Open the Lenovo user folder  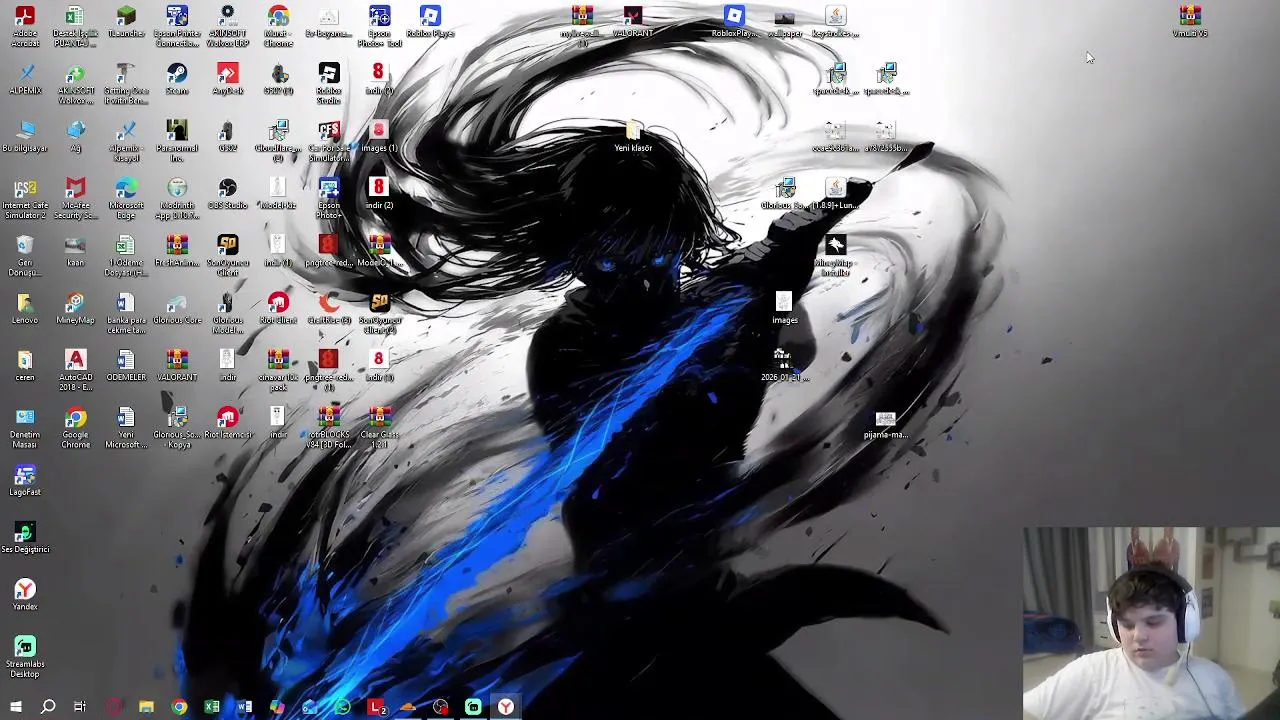25,309
